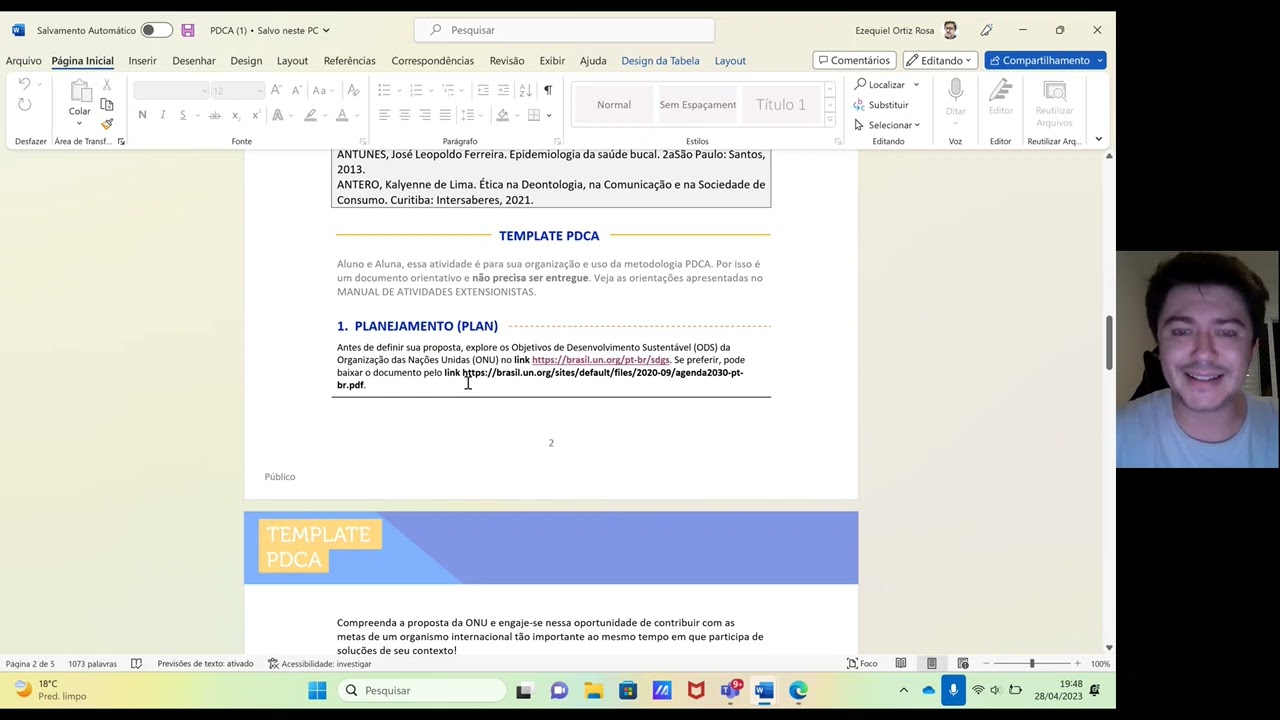This screenshot has height=720, width=1280.
Task: Open Microsoft Edge from the taskbar
Action: (x=798, y=690)
